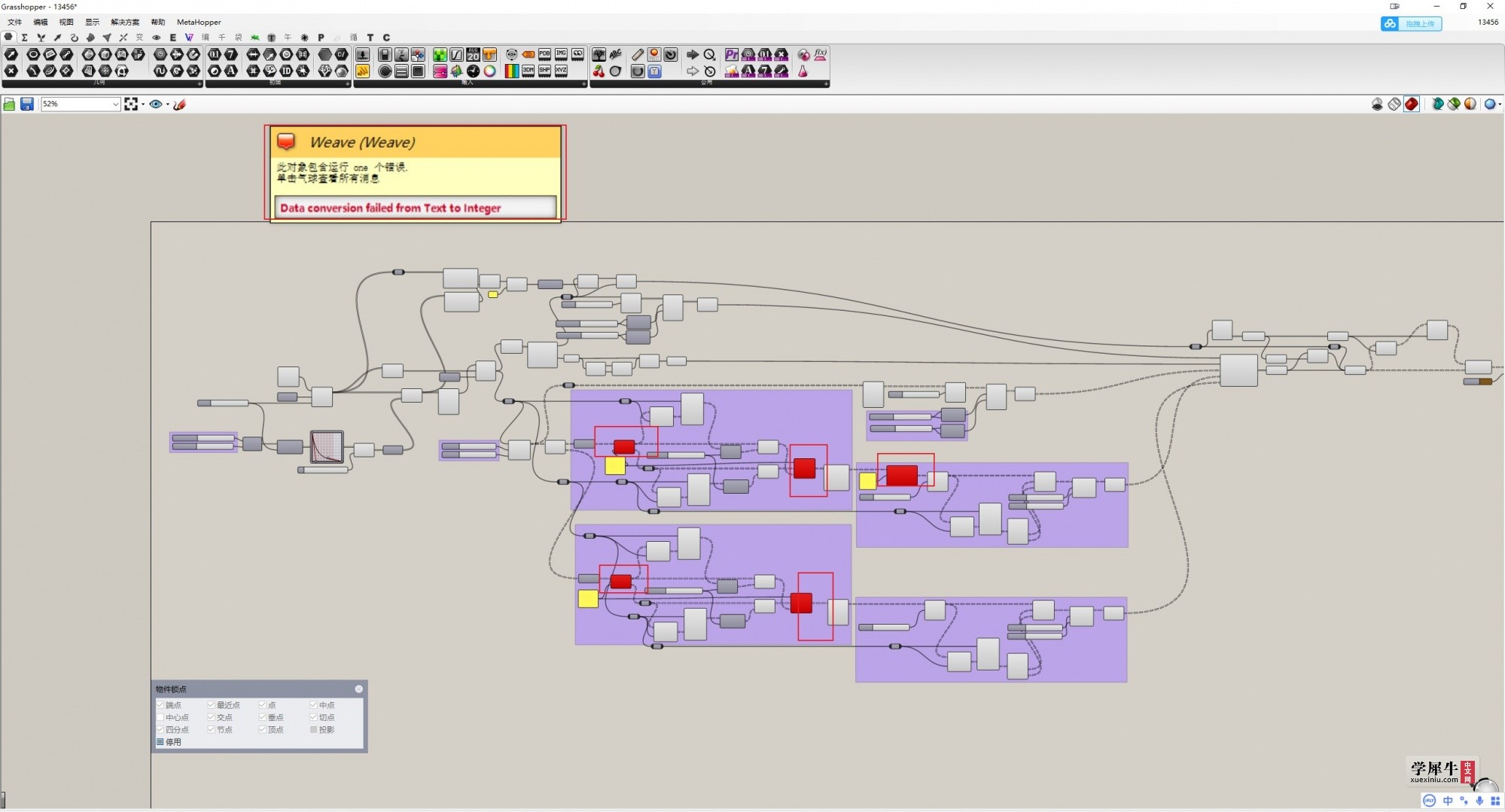This screenshot has width=1505, height=812.
Task: Expand the 输入 panel category bar
Action: click(x=470, y=84)
